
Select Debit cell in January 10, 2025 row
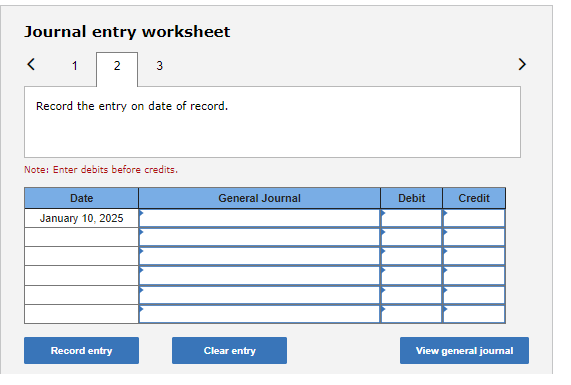411,218
